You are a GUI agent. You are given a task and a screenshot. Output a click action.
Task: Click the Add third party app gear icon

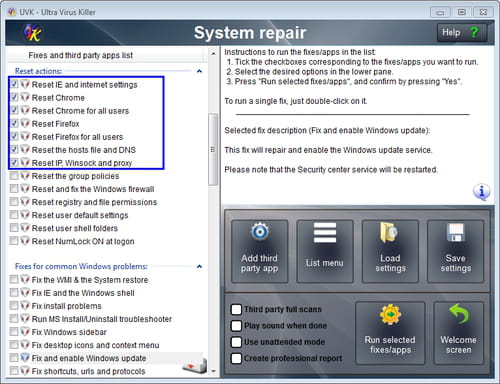pyautogui.click(x=260, y=232)
